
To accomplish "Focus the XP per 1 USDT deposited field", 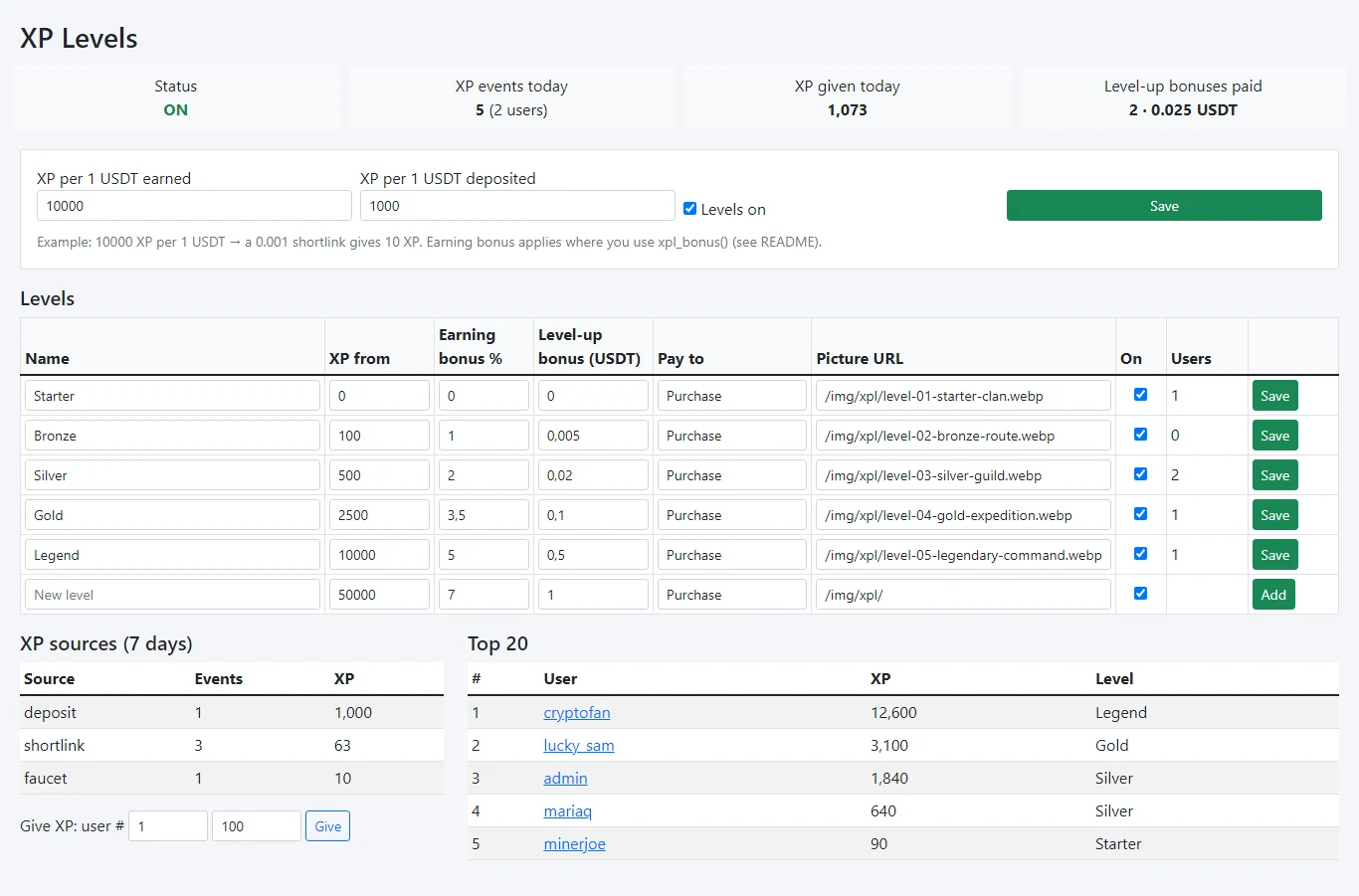I will (517, 206).
